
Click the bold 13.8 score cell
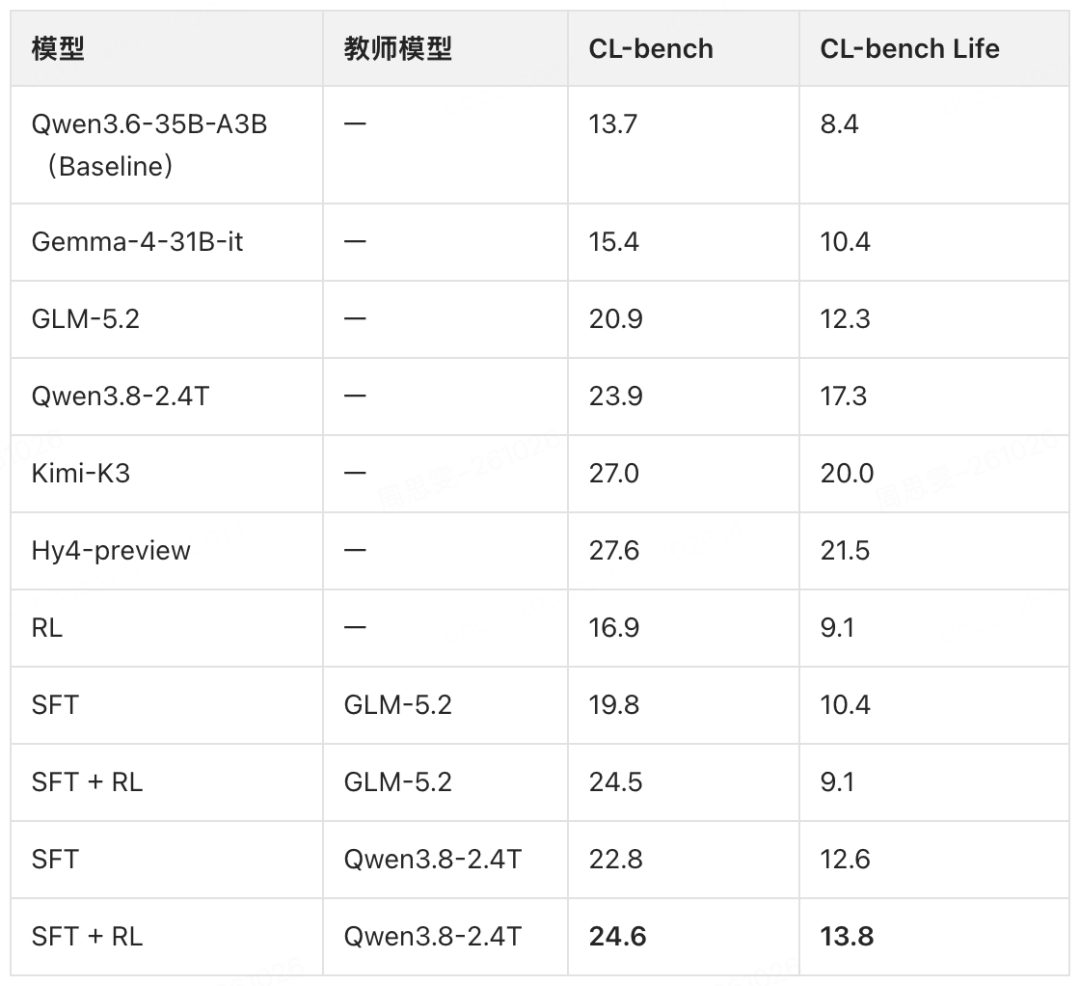[934, 936]
